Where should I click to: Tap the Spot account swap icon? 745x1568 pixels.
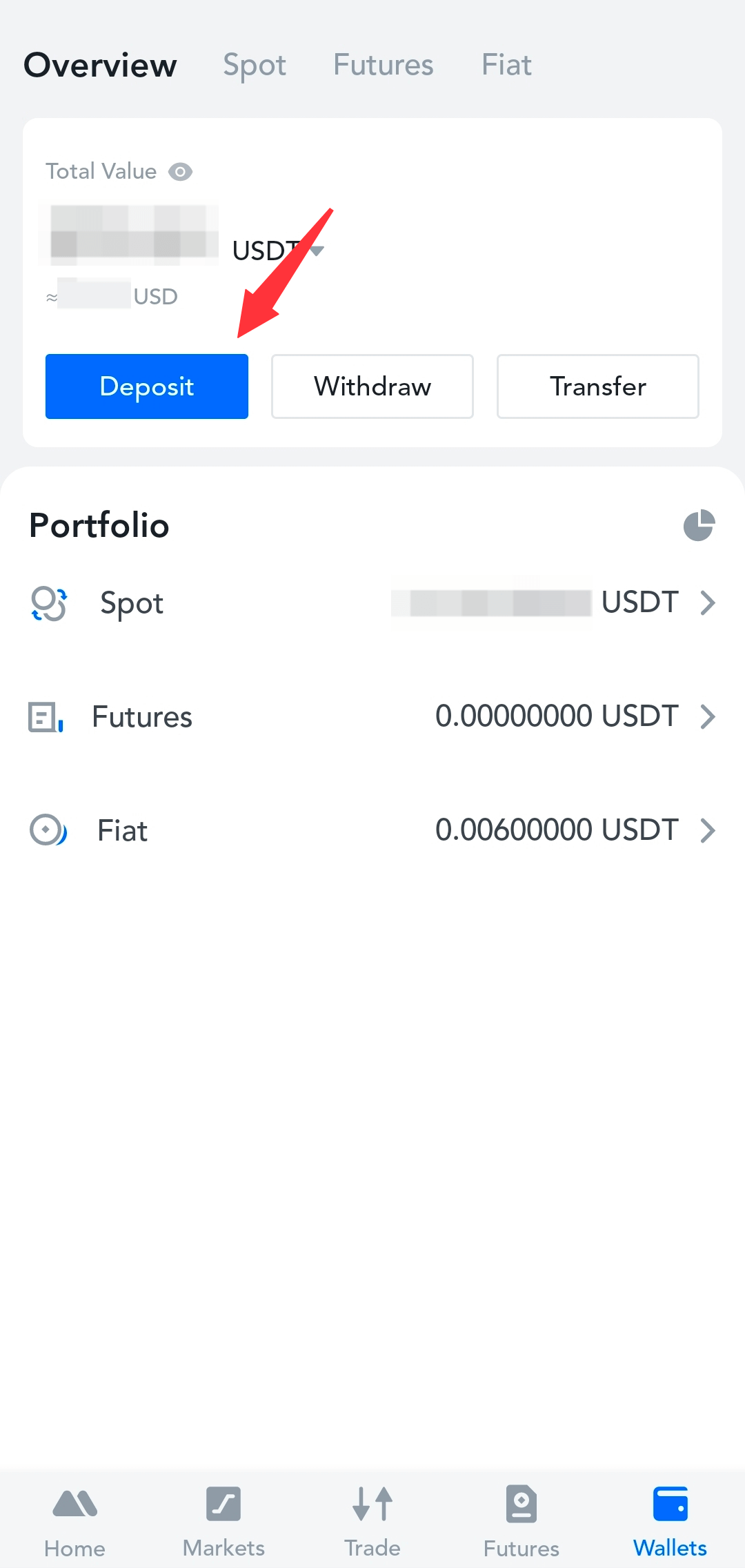click(49, 603)
